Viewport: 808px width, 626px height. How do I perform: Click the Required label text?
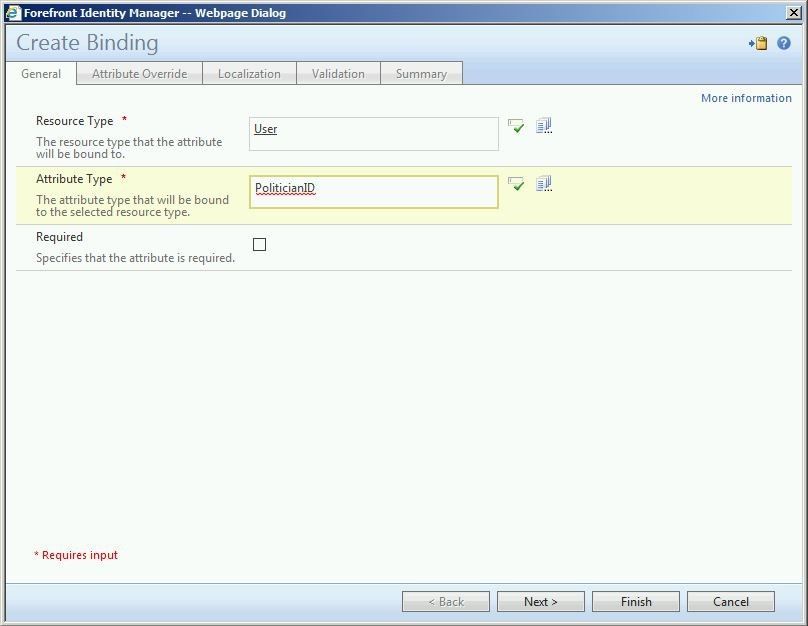click(59, 237)
